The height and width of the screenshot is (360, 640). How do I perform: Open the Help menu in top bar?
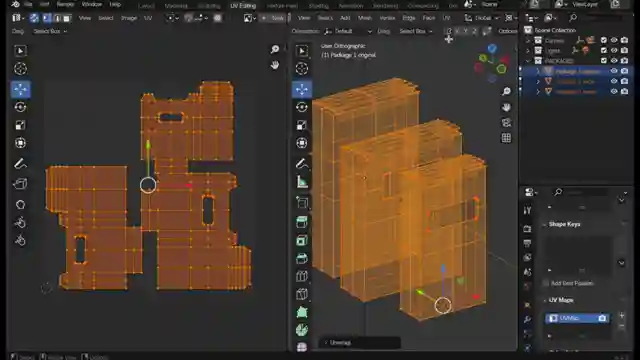point(115,4)
